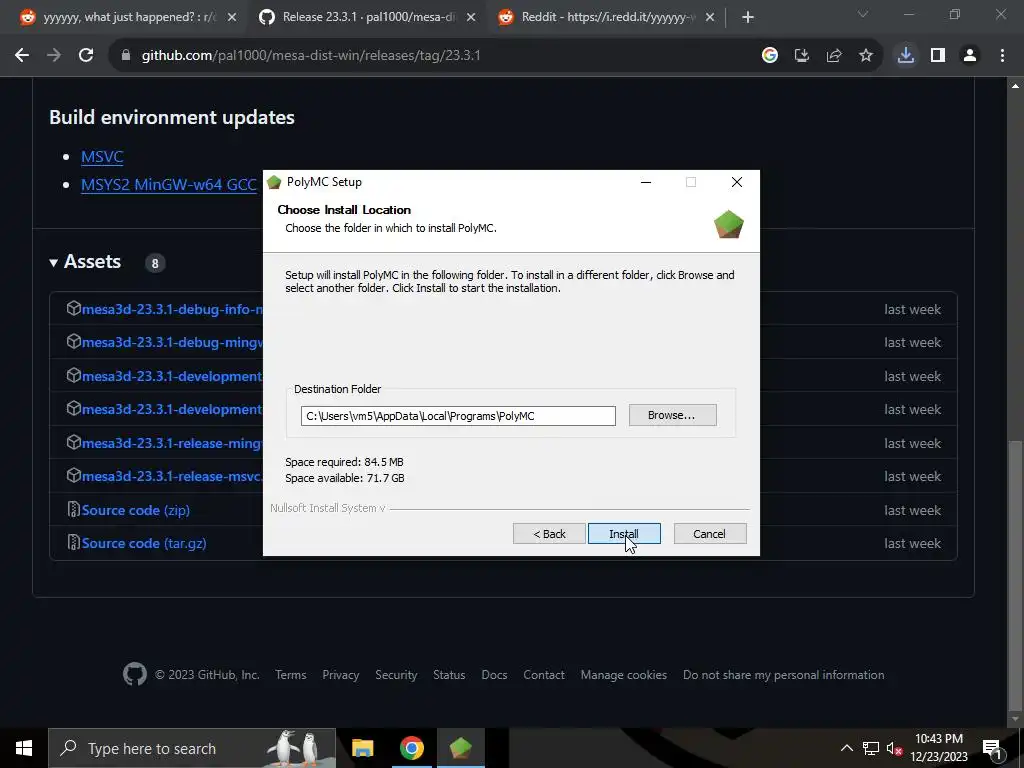
Task: Download mesa3d-23.3.1-debug-info asset
Action: [172, 309]
